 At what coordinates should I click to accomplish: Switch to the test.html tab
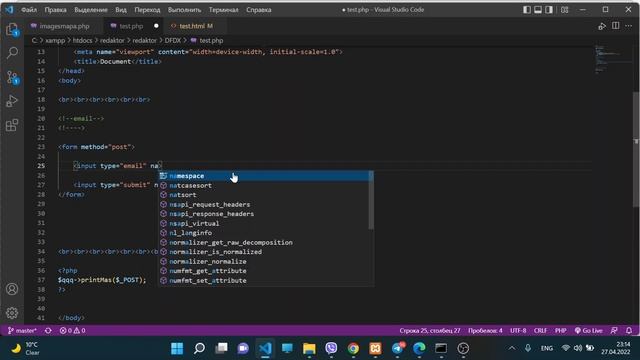[x=196, y=26]
